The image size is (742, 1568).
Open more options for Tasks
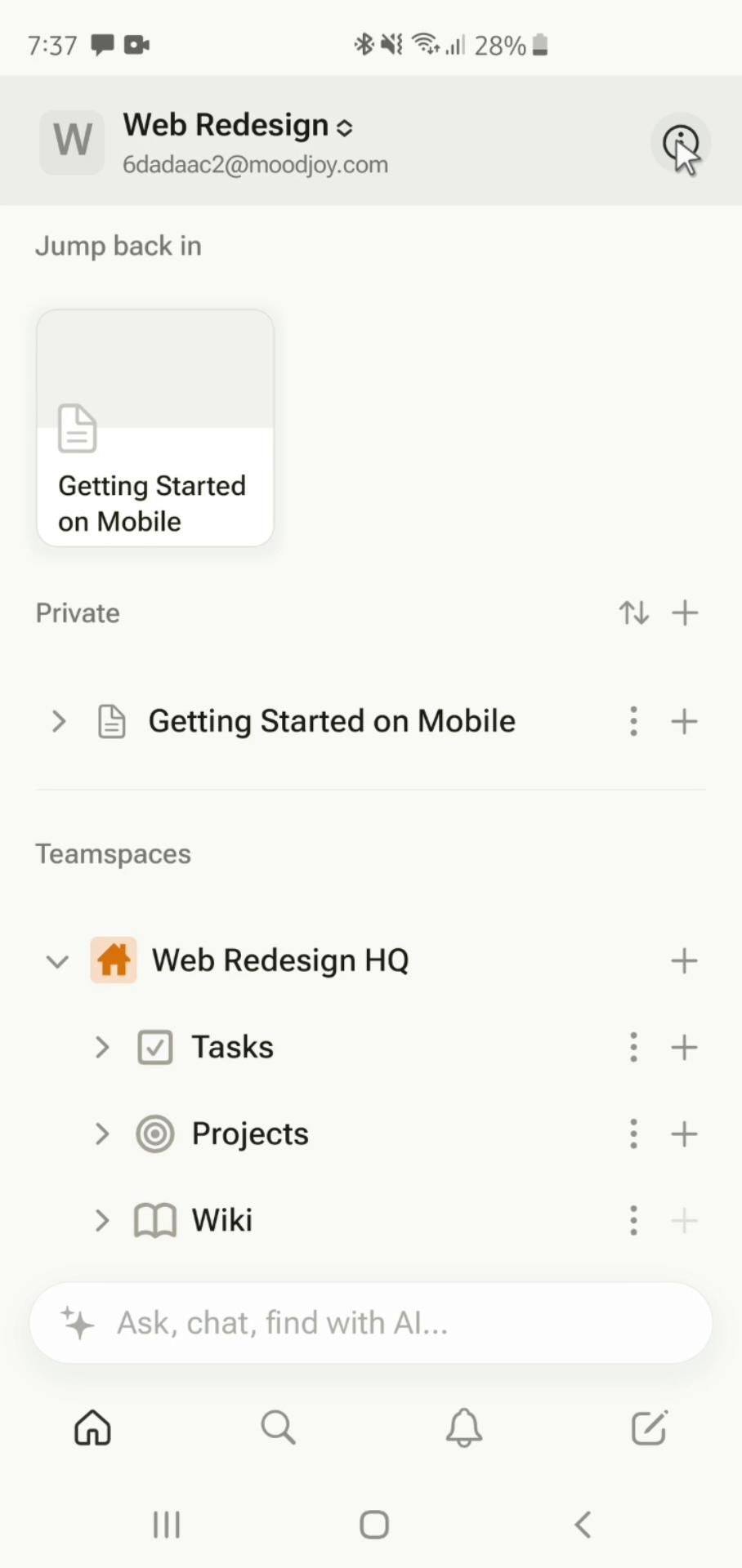[x=633, y=1047]
